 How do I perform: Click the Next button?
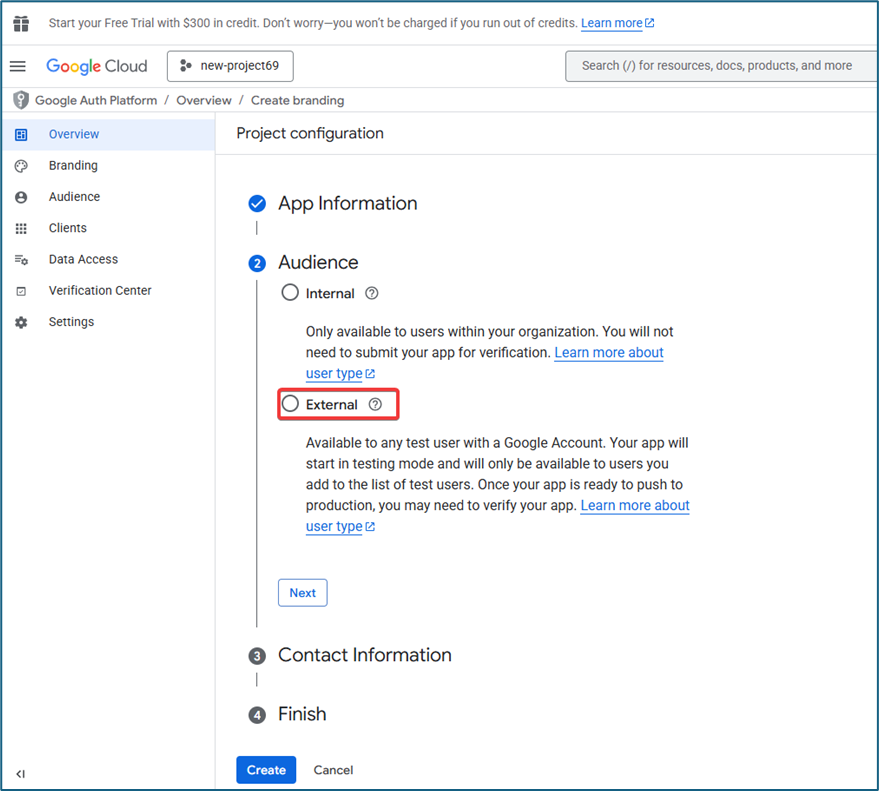pyautogui.click(x=302, y=593)
